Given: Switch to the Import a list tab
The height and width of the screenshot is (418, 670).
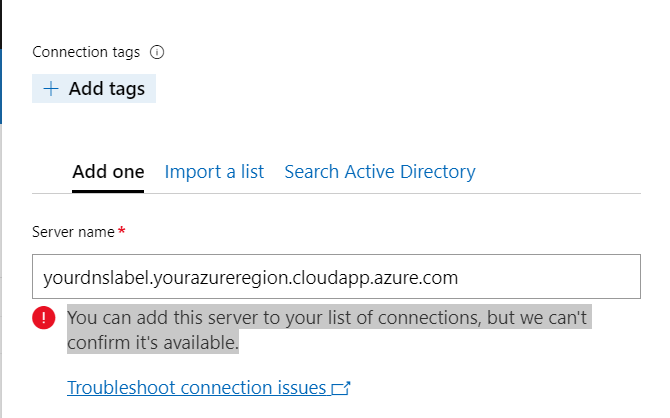Looking at the screenshot, I should tap(214, 172).
